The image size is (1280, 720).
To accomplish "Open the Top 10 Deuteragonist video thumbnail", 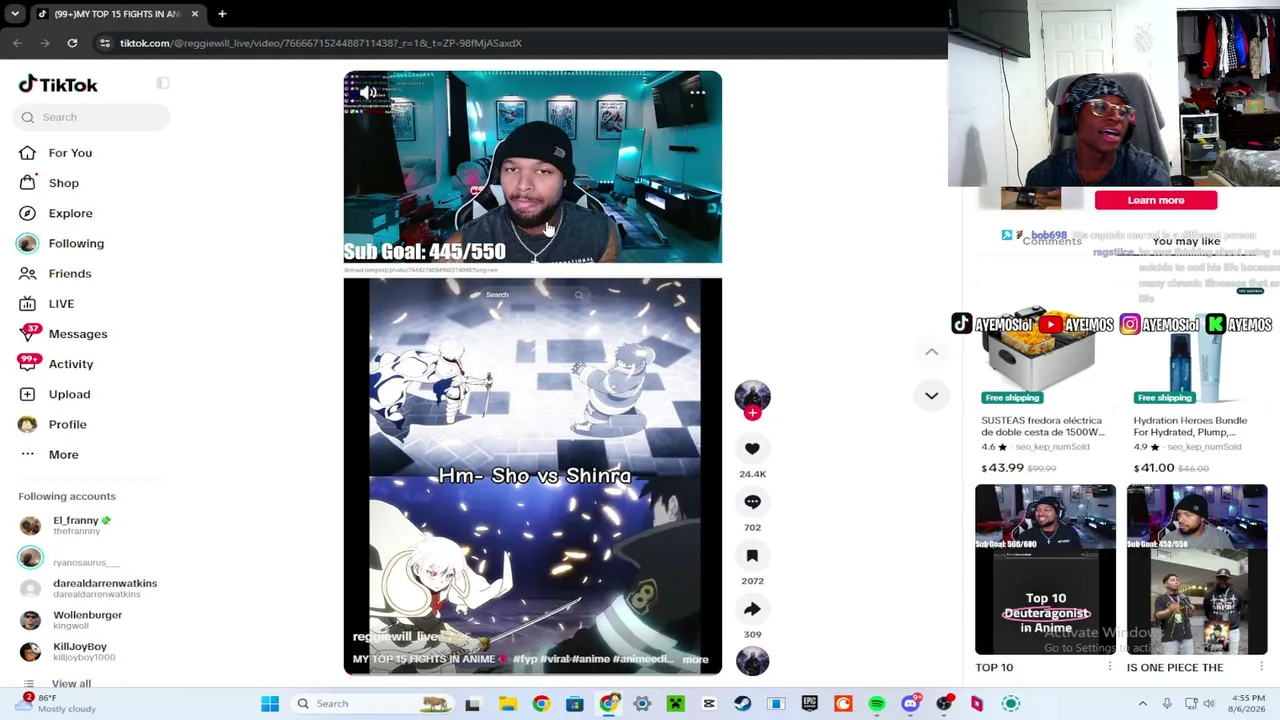I will tap(1045, 569).
